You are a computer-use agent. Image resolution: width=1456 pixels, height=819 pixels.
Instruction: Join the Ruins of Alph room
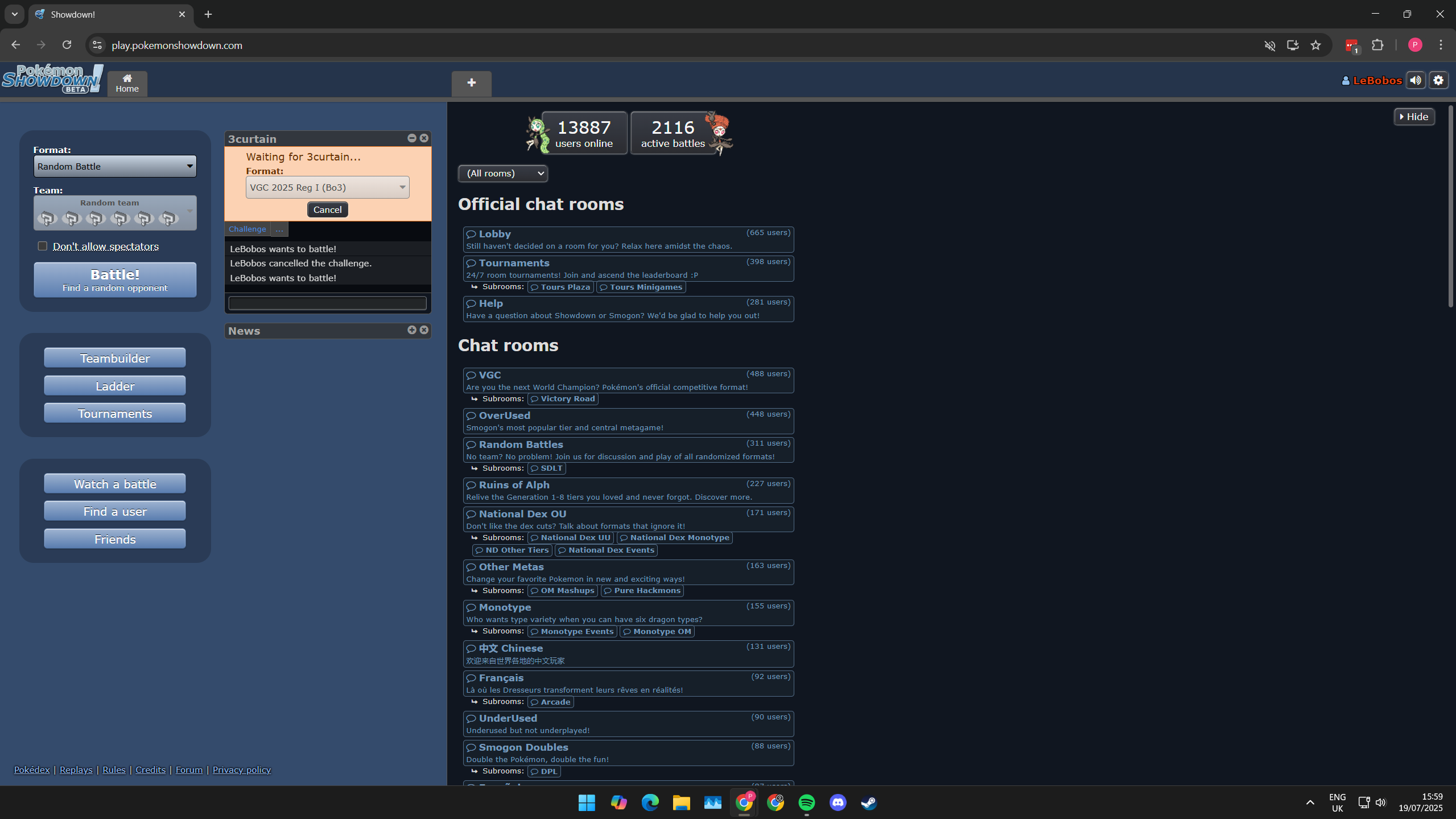pos(628,491)
